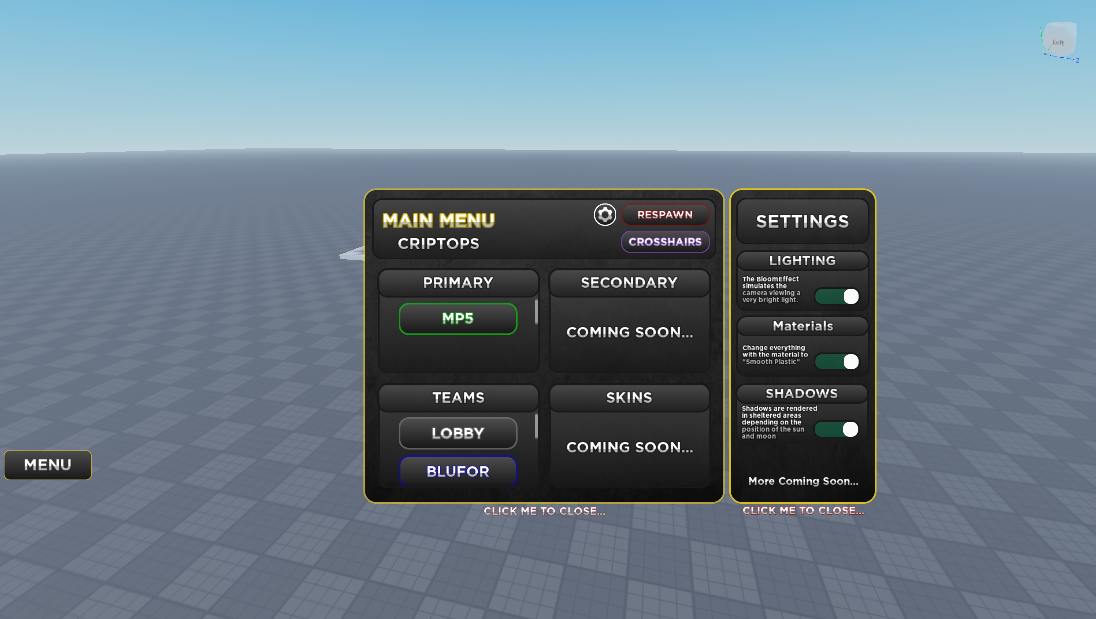Click the TEAMS section header

458,397
